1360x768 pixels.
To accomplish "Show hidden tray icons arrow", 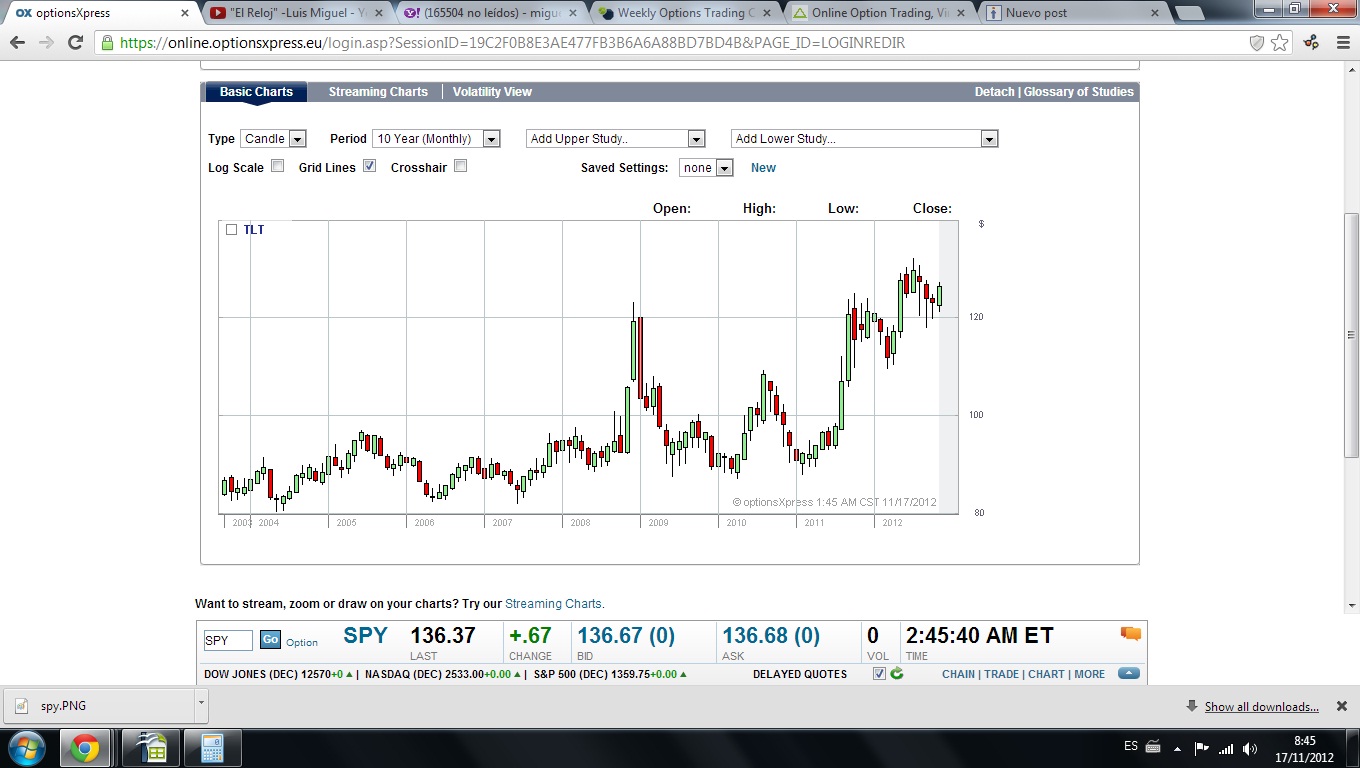I will click(x=1179, y=748).
